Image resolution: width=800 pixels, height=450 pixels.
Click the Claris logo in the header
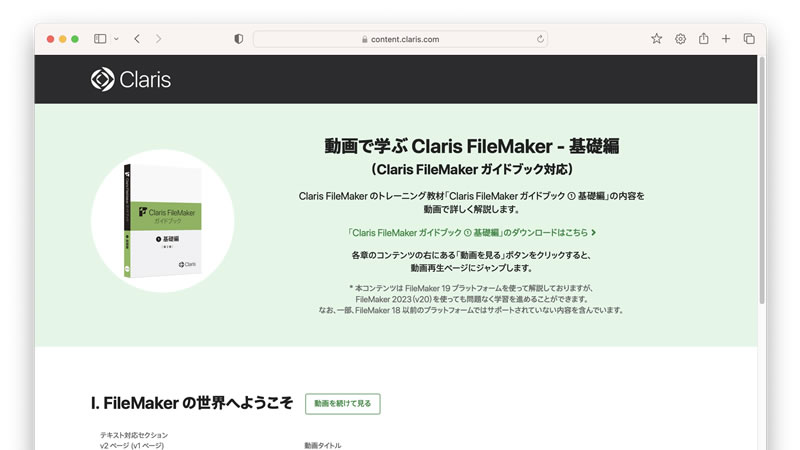point(131,80)
